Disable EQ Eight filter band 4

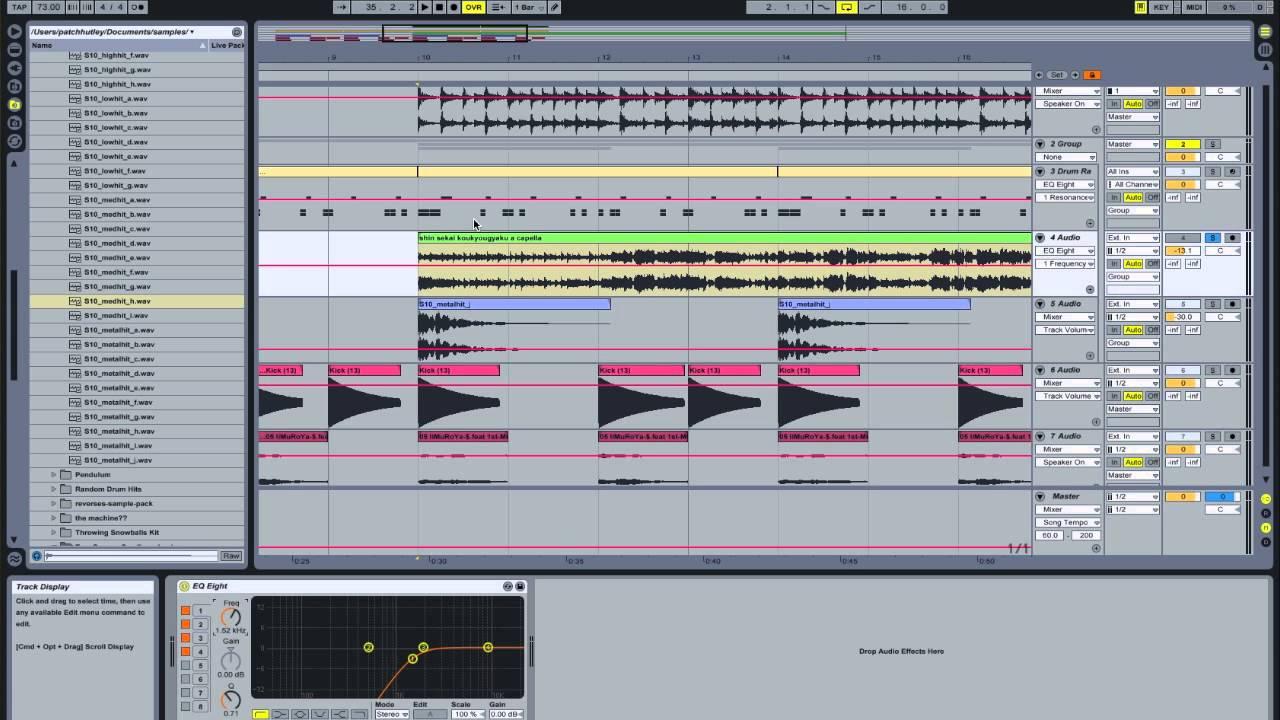point(185,652)
